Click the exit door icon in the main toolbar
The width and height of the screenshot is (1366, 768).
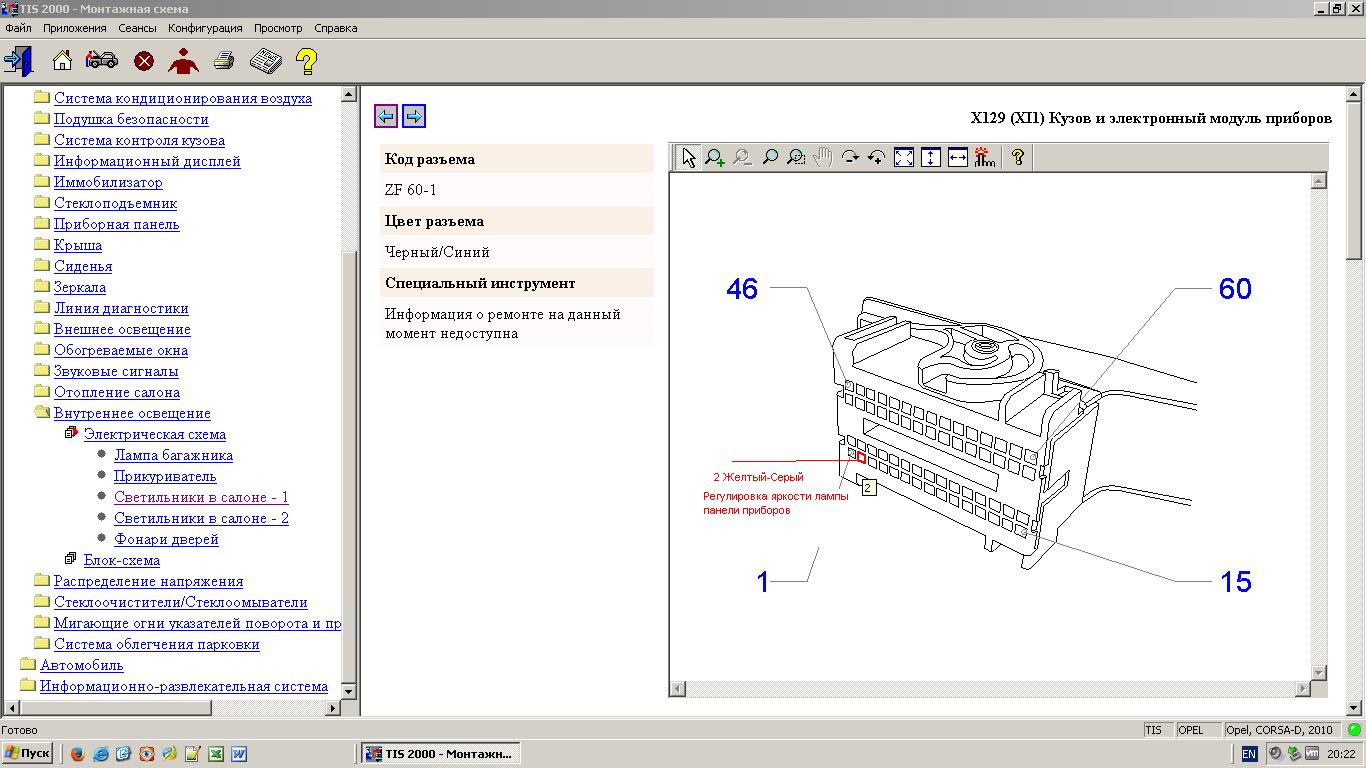click(19, 61)
